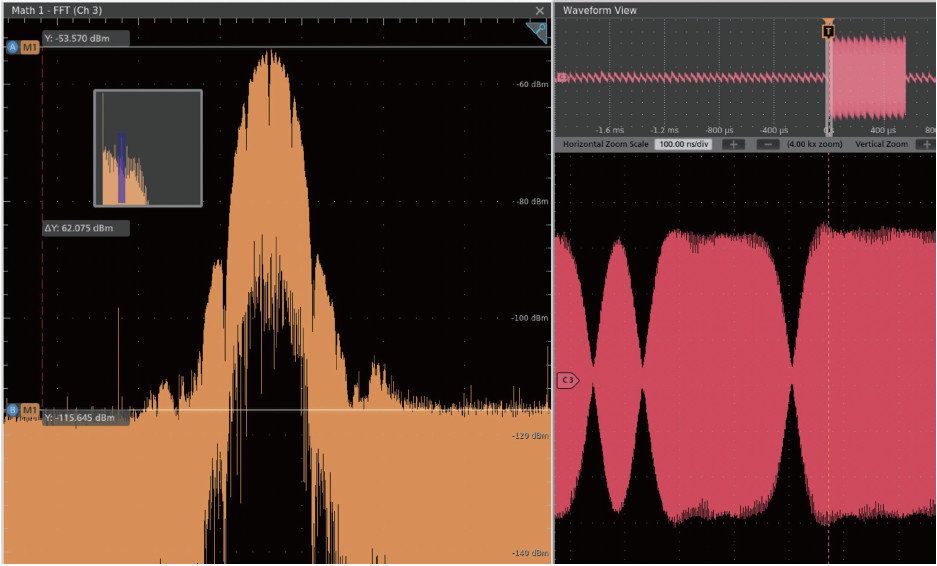The width and height of the screenshot is (937, 566).
Task: Select the C3 channel handle in zoomed waveform
Action: [x=568, y=380]
